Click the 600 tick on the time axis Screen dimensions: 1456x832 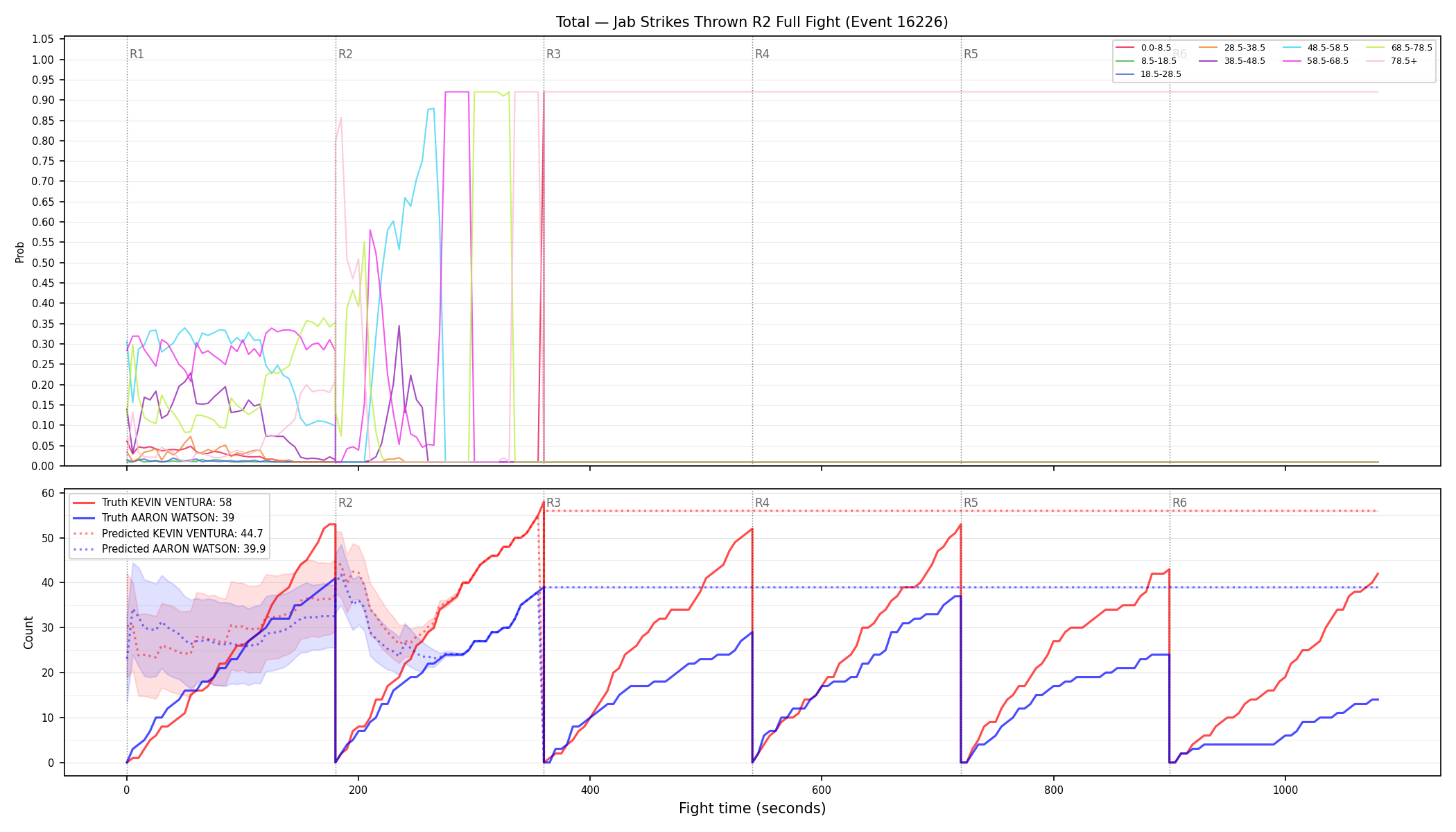pos(822,790)
